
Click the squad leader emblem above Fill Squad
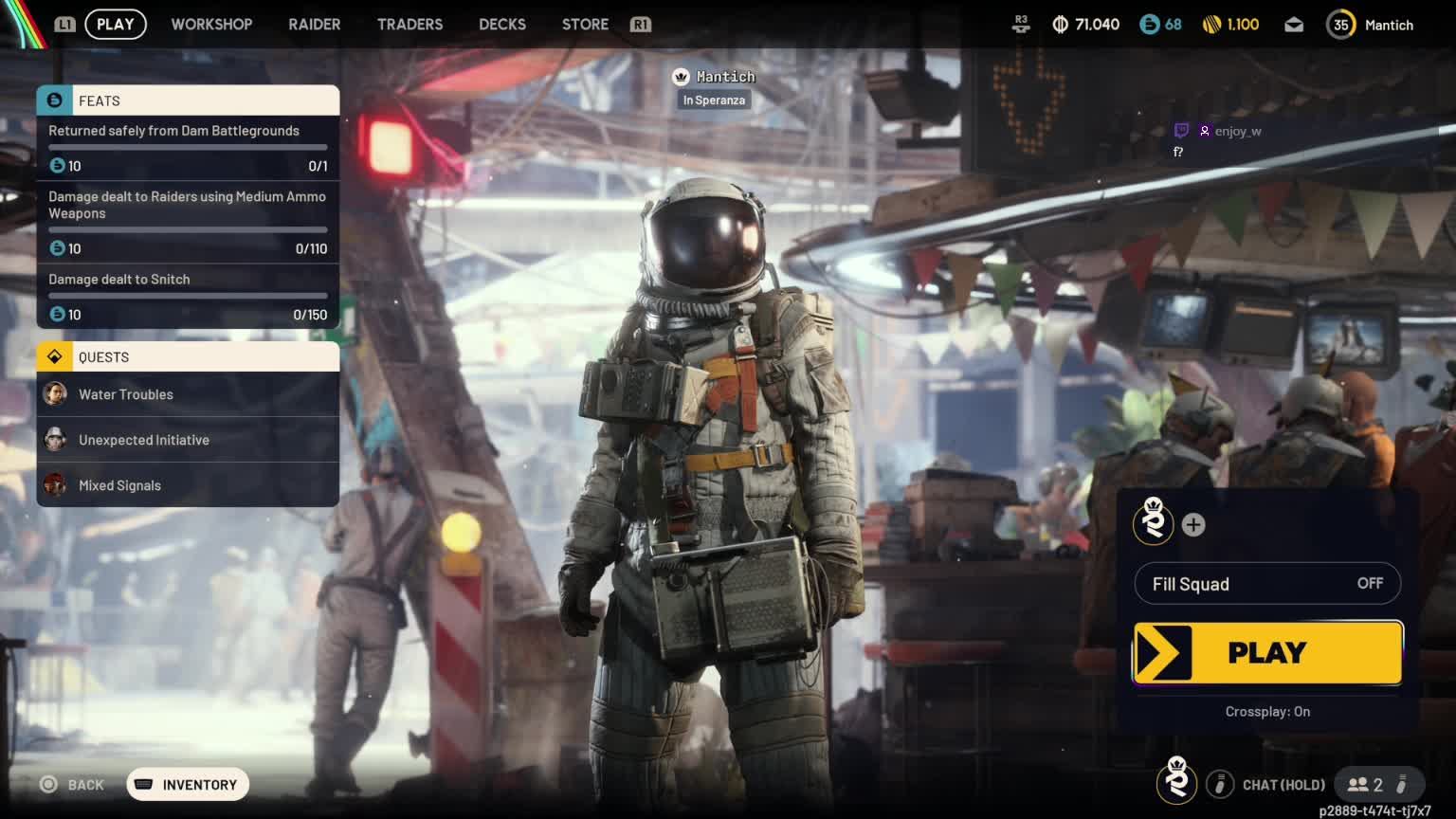click(1154, 521)
